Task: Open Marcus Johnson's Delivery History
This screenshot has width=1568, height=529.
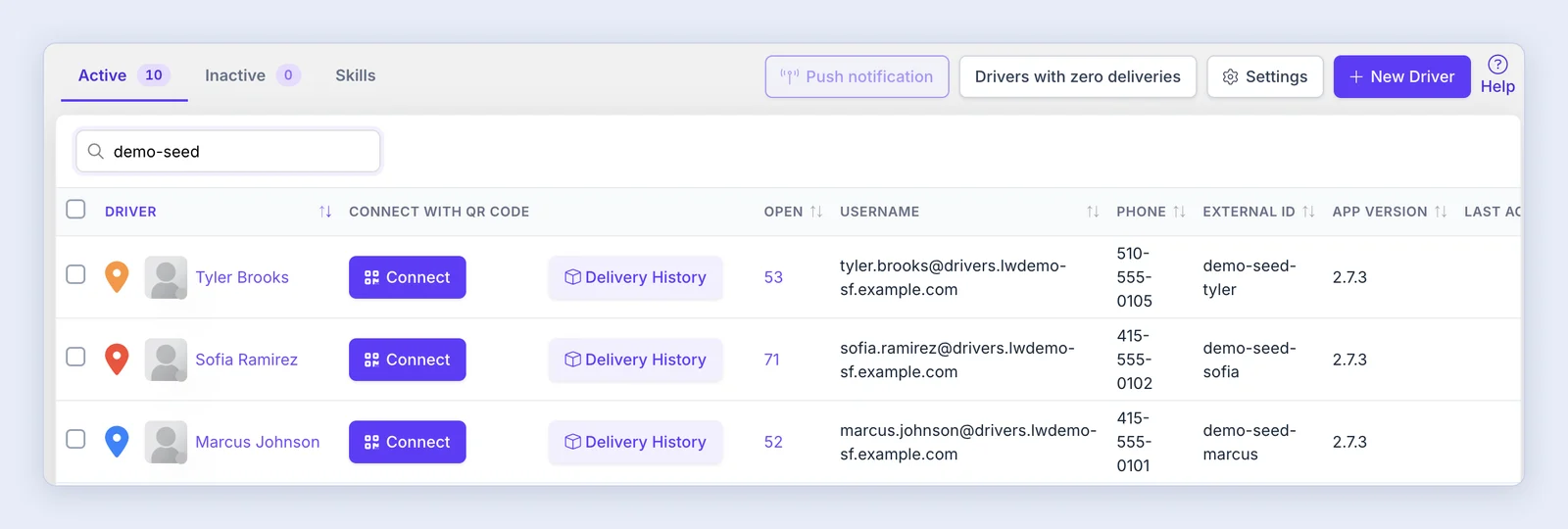Action: point(635,442)
